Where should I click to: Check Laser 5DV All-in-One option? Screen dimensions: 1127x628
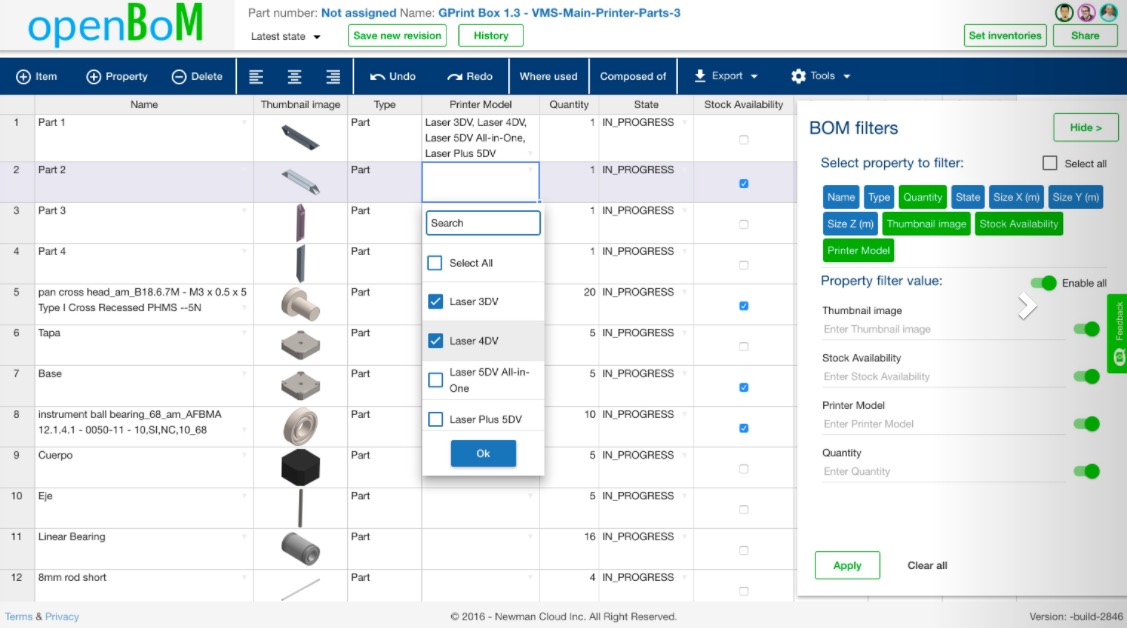[436, 379]
